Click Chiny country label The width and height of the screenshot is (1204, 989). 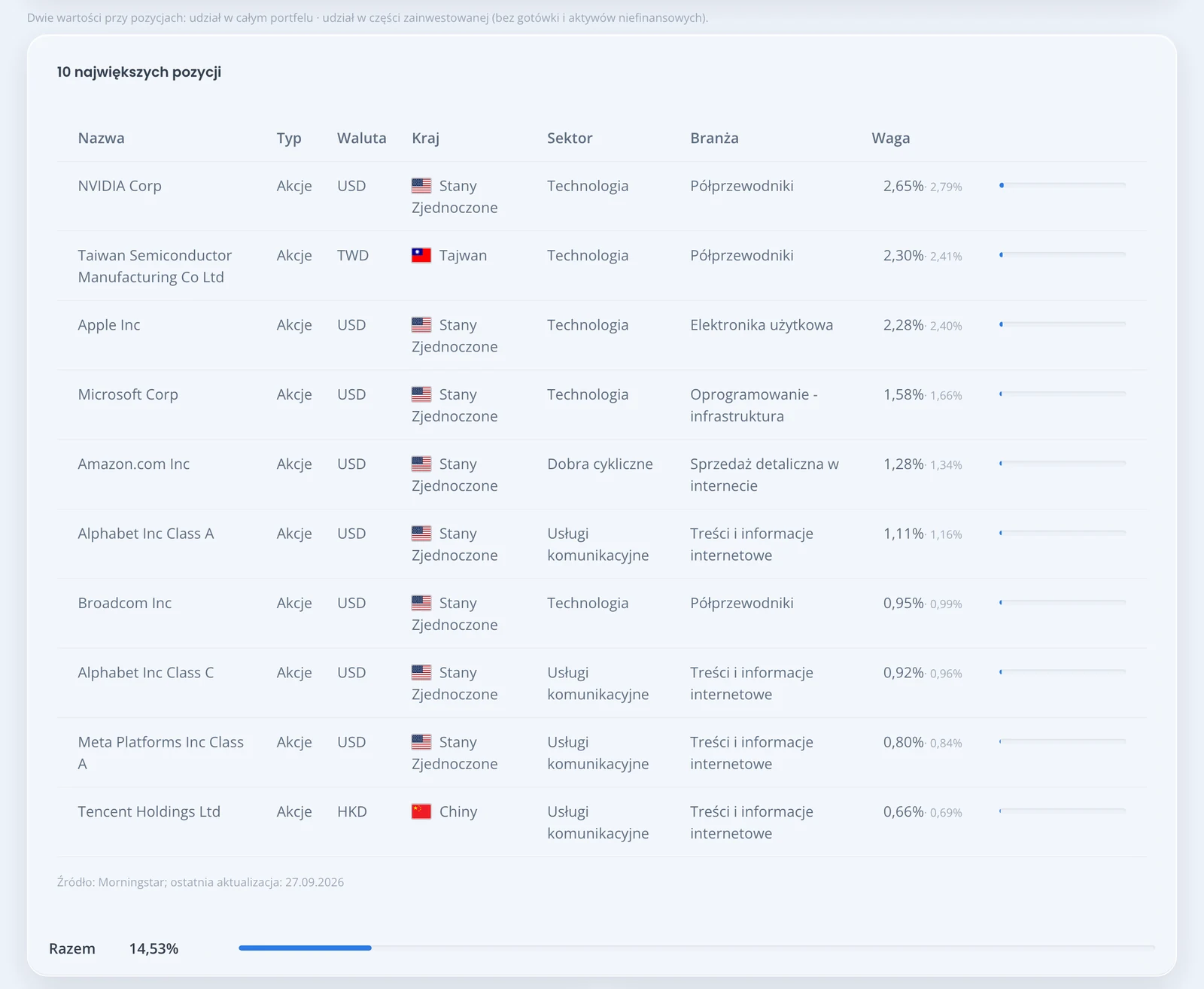pos(458,812)
